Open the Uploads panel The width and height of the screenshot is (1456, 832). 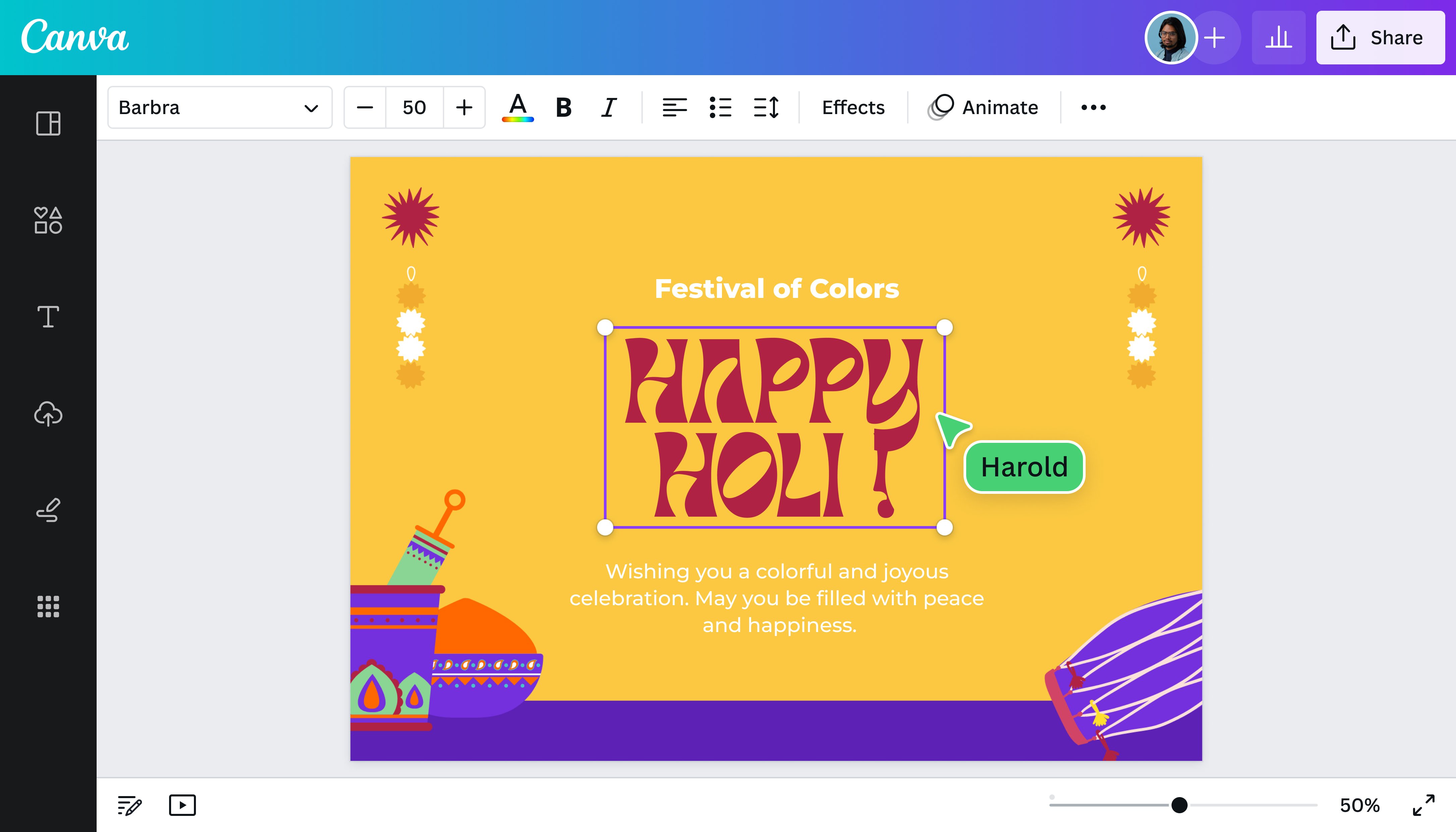pos(48,414)
